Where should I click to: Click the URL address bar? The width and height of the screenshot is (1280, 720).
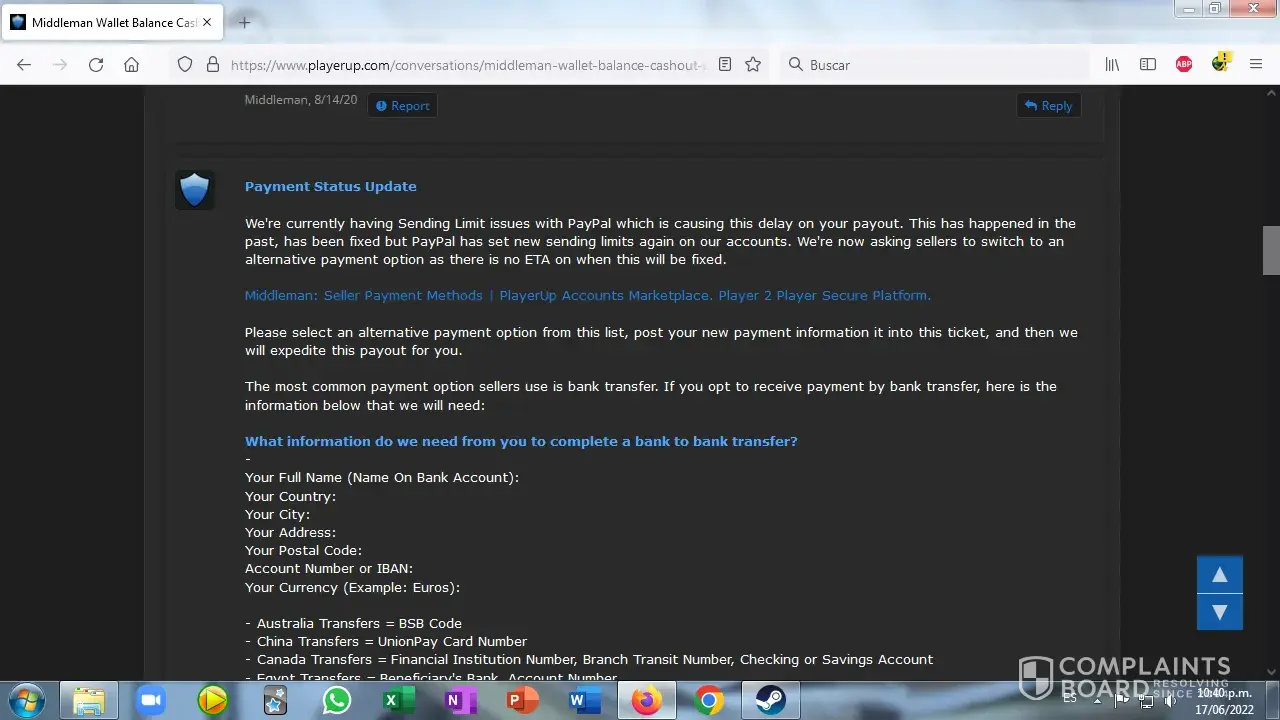pyautogui.click(x=468, y=65)
